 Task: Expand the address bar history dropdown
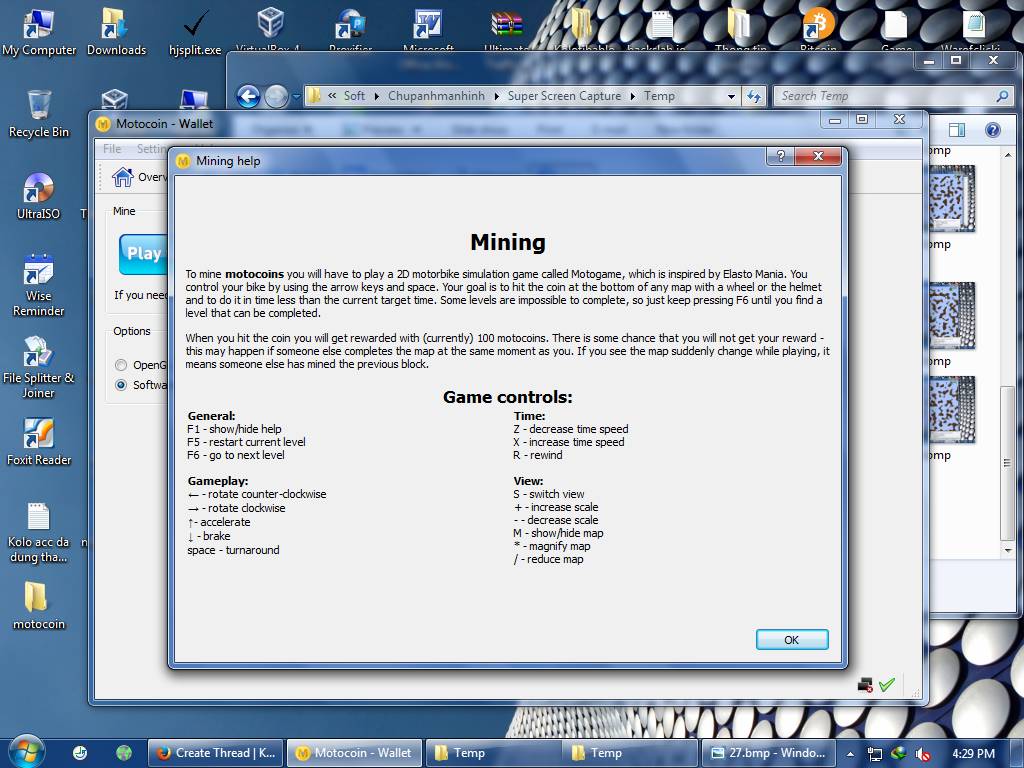point(731,97)
